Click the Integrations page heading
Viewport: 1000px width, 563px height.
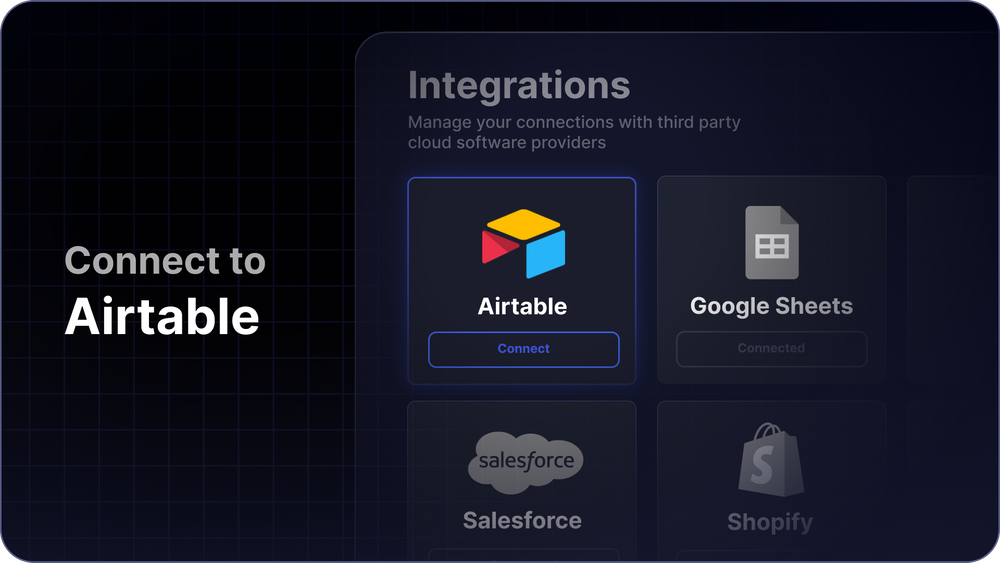pos(519,86)
